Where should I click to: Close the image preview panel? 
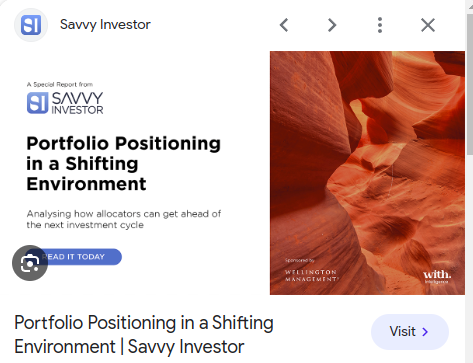pos(428,25)
